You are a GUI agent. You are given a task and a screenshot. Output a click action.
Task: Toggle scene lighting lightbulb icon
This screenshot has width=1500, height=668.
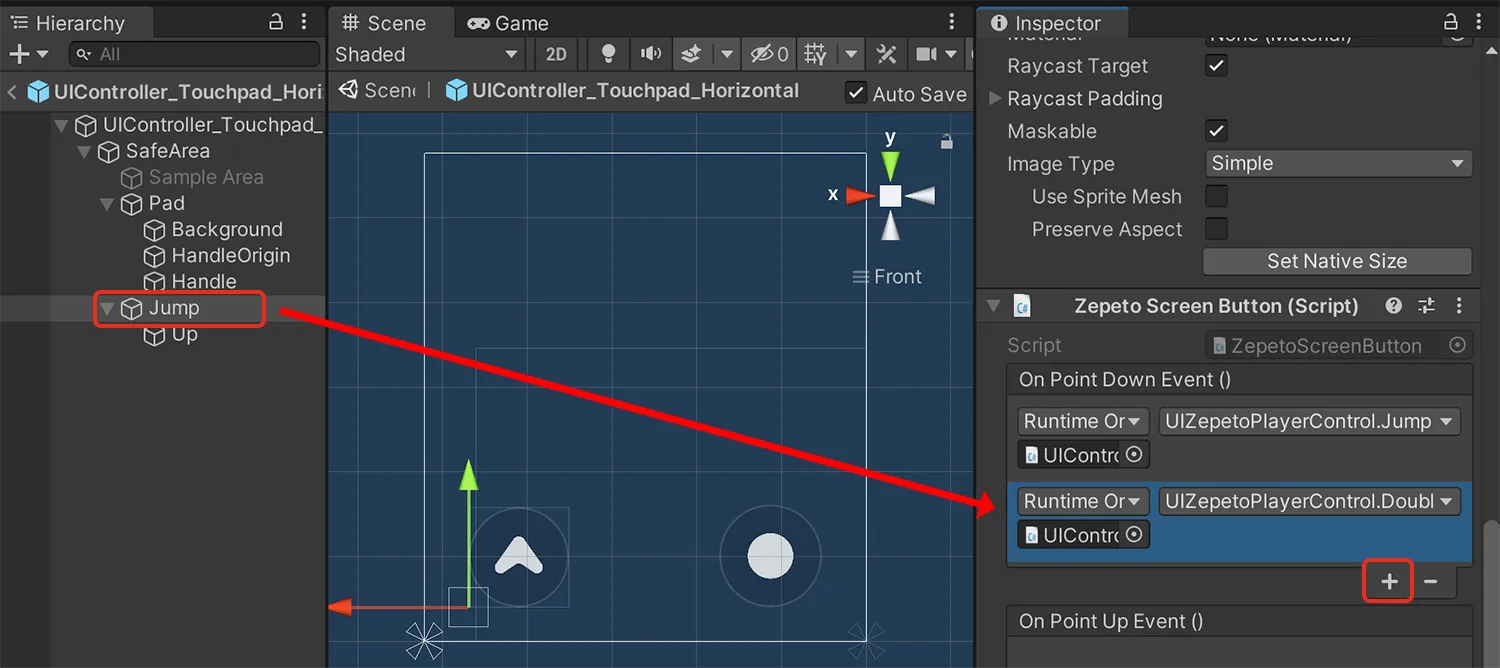point(608,54)
